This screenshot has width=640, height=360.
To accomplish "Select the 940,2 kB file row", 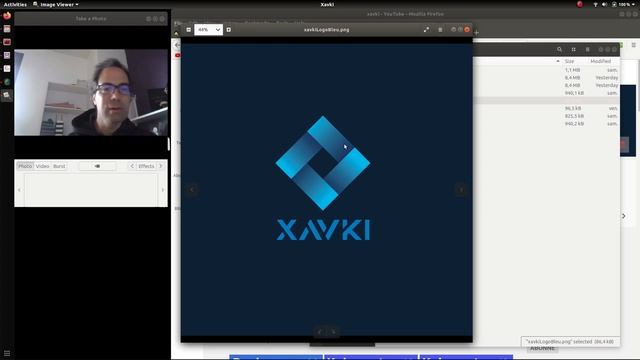I will point(546,124).
